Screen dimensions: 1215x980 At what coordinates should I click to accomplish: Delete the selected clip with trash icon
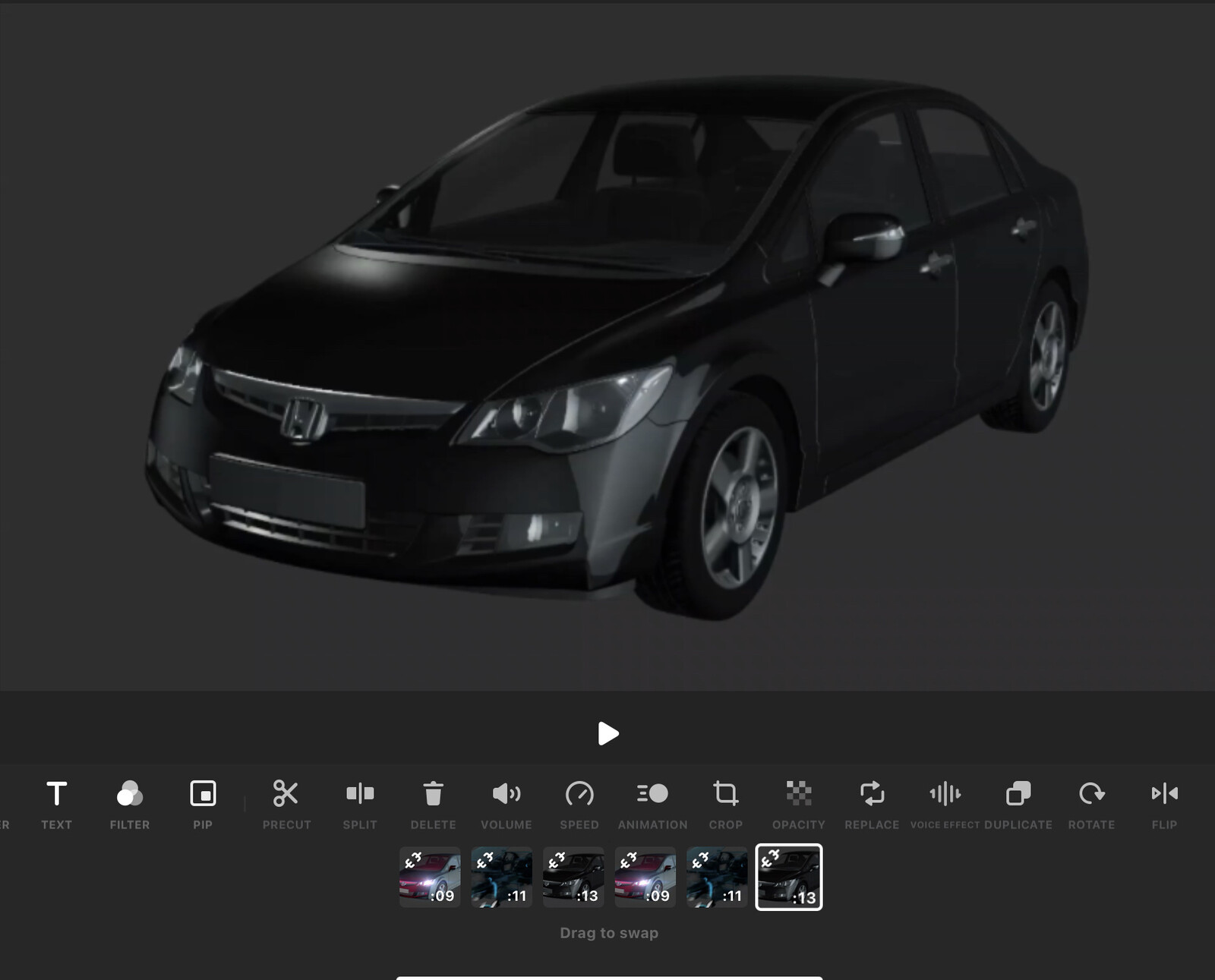click(433, 805)
